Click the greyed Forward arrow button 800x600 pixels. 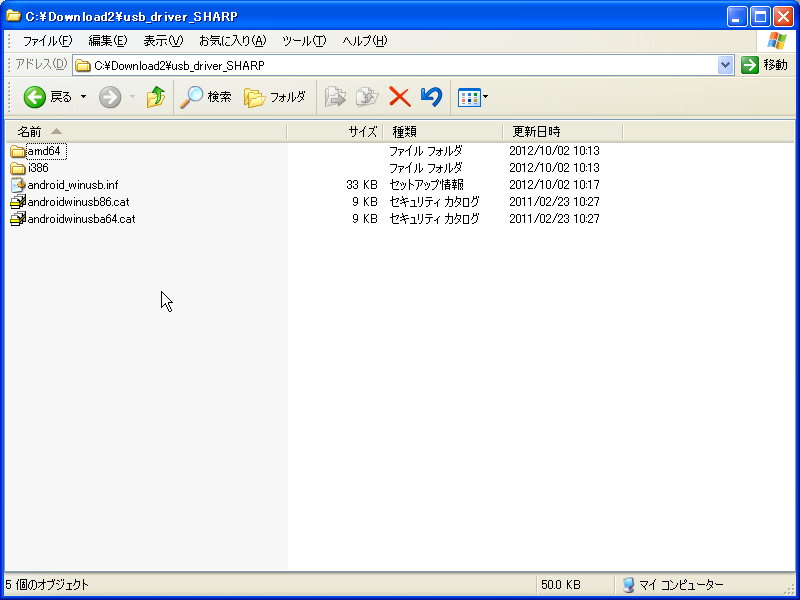(x=110, y=97)
